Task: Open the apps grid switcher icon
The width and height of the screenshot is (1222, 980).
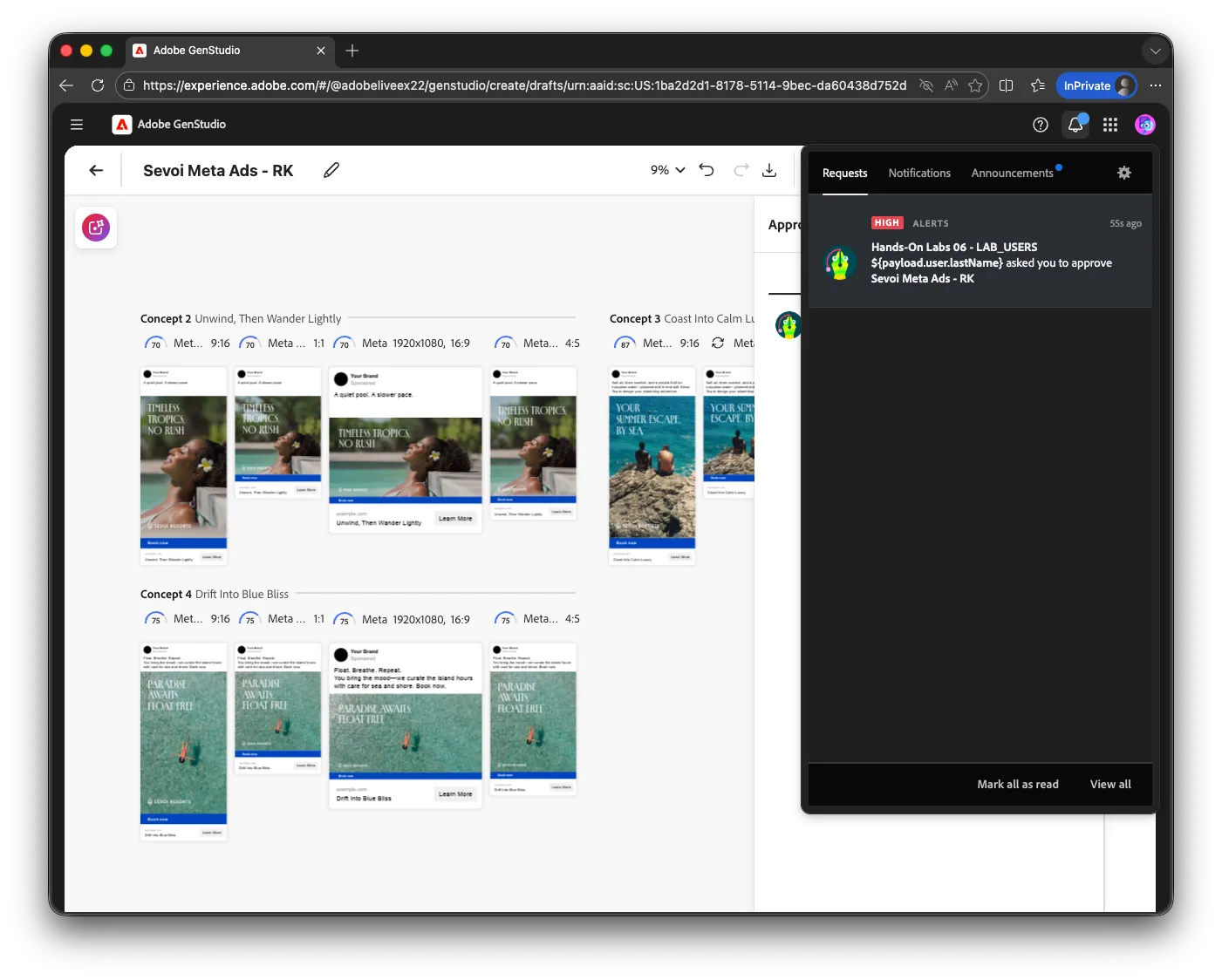Action: point(1110,125)
